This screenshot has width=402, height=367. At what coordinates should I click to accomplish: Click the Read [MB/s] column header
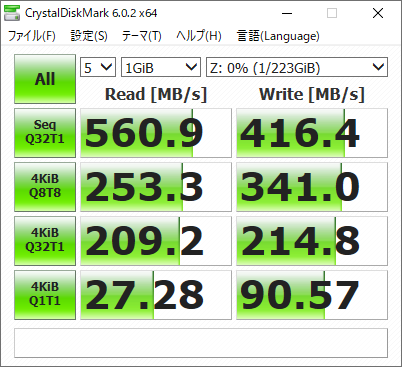(156, 94)
